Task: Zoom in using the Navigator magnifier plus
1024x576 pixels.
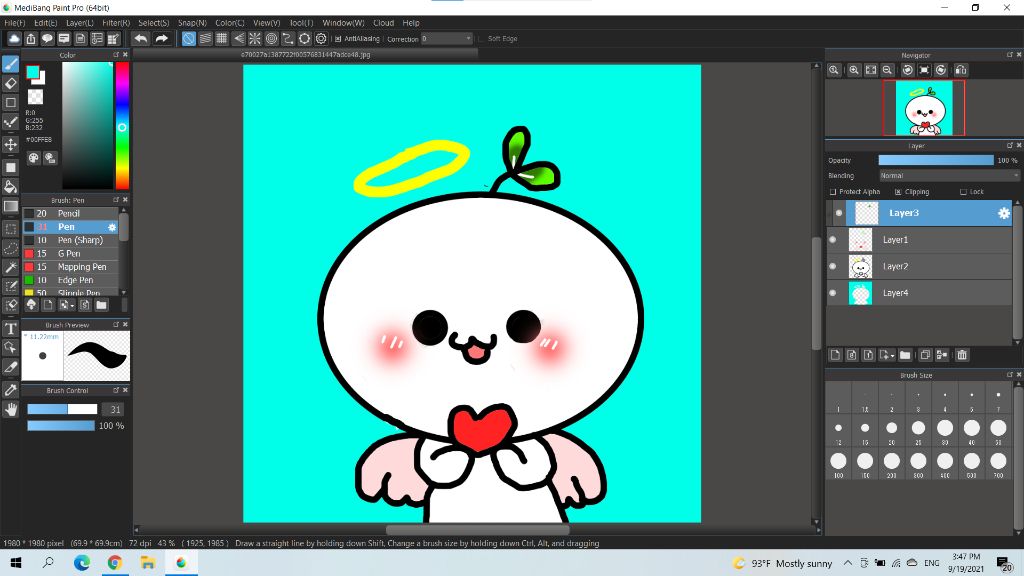Action: pos(854,70)
